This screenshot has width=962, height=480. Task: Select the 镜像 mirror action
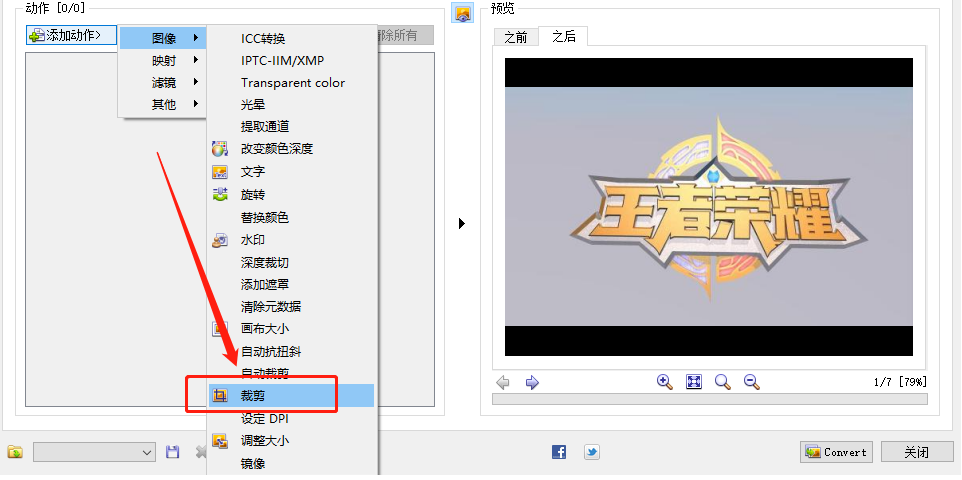(x=253, y=464)
